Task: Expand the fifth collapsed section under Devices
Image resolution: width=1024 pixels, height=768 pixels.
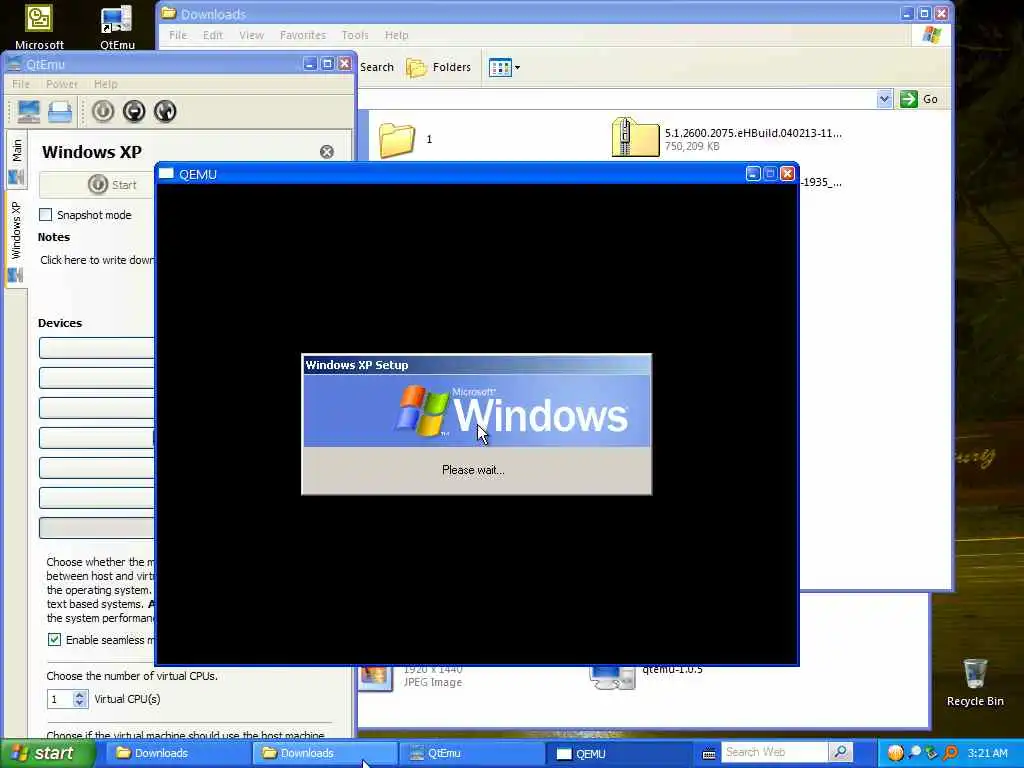Action: pyautogui.click(x=97, y=468)
